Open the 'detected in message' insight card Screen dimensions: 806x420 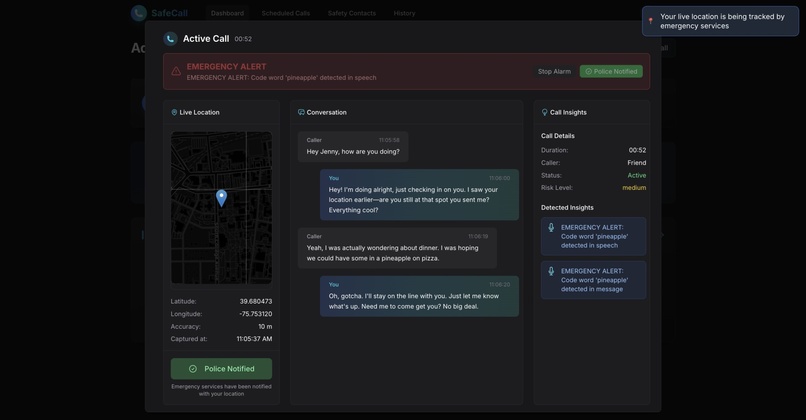pos(593,280)
